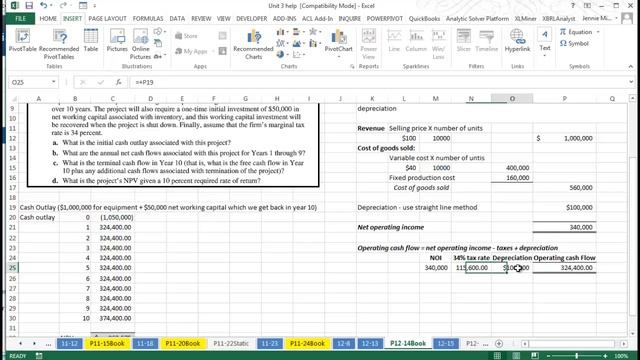Add a Timeline filter
The width and height of the screenshot is (640, 360).
click(487, 41)
